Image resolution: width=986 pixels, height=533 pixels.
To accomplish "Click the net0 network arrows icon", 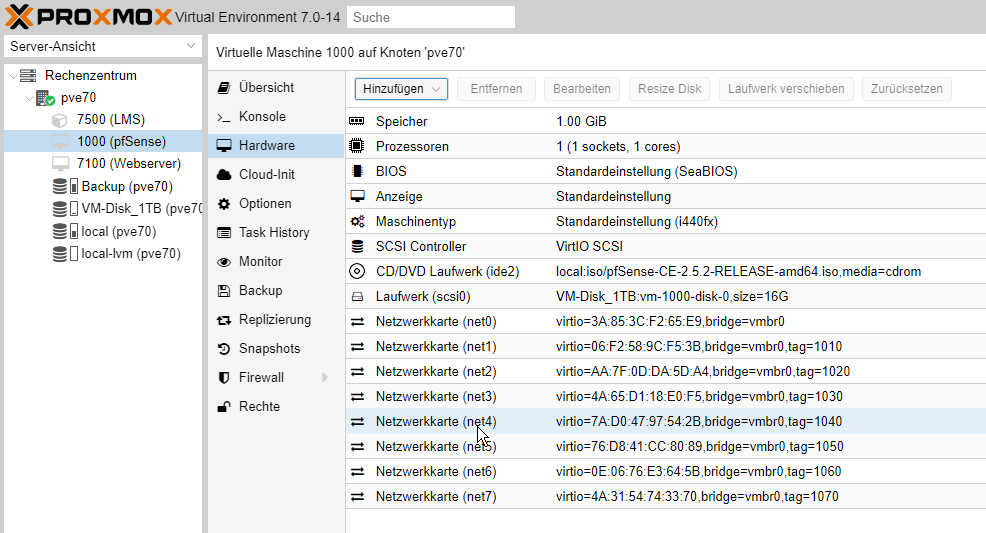I will [x=357, y=321].
